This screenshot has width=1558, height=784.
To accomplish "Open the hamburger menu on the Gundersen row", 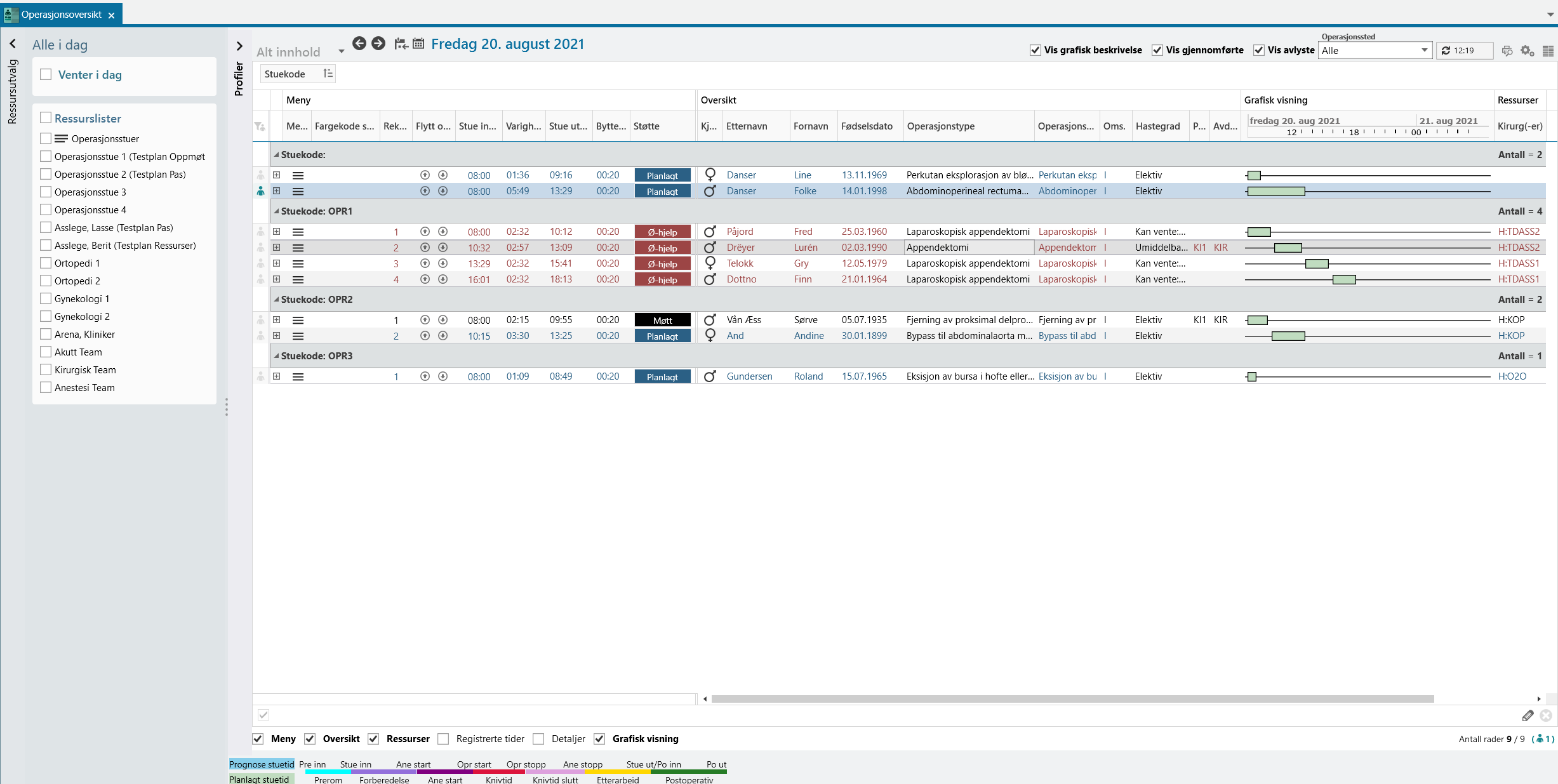I will pyautogui.click(x=298, y=376).
